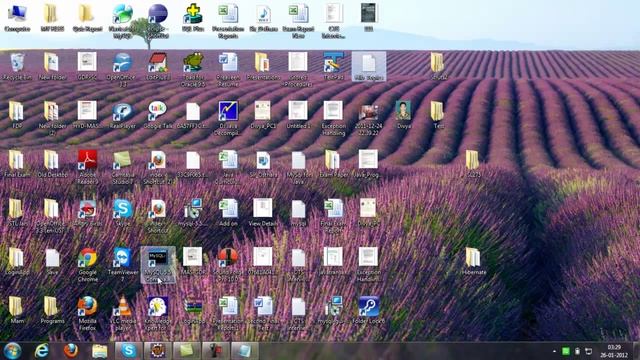Open the Angry Birds shortcut
This screenshot has width=640, height=360.
tap(87, 213)
